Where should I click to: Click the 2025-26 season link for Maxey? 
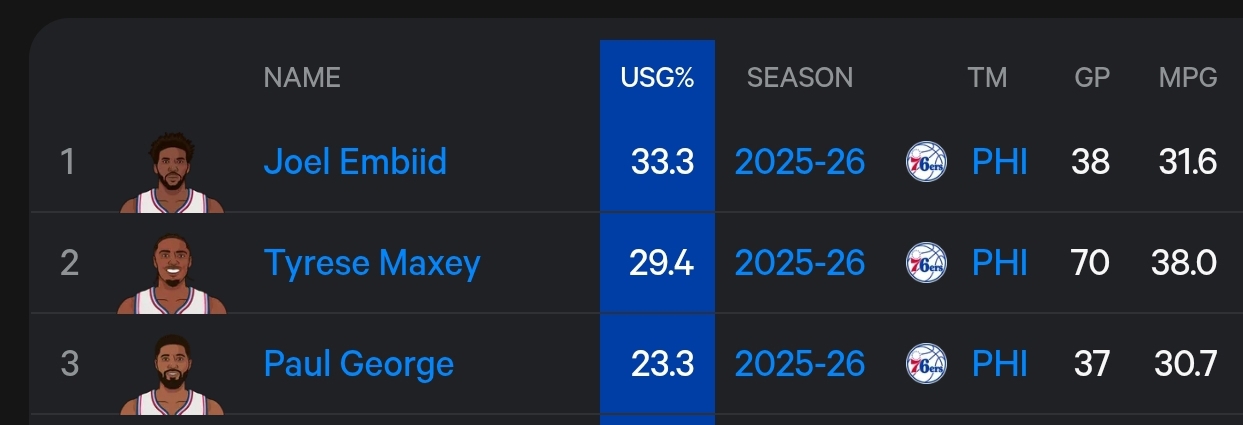click(x=800, y=263)
